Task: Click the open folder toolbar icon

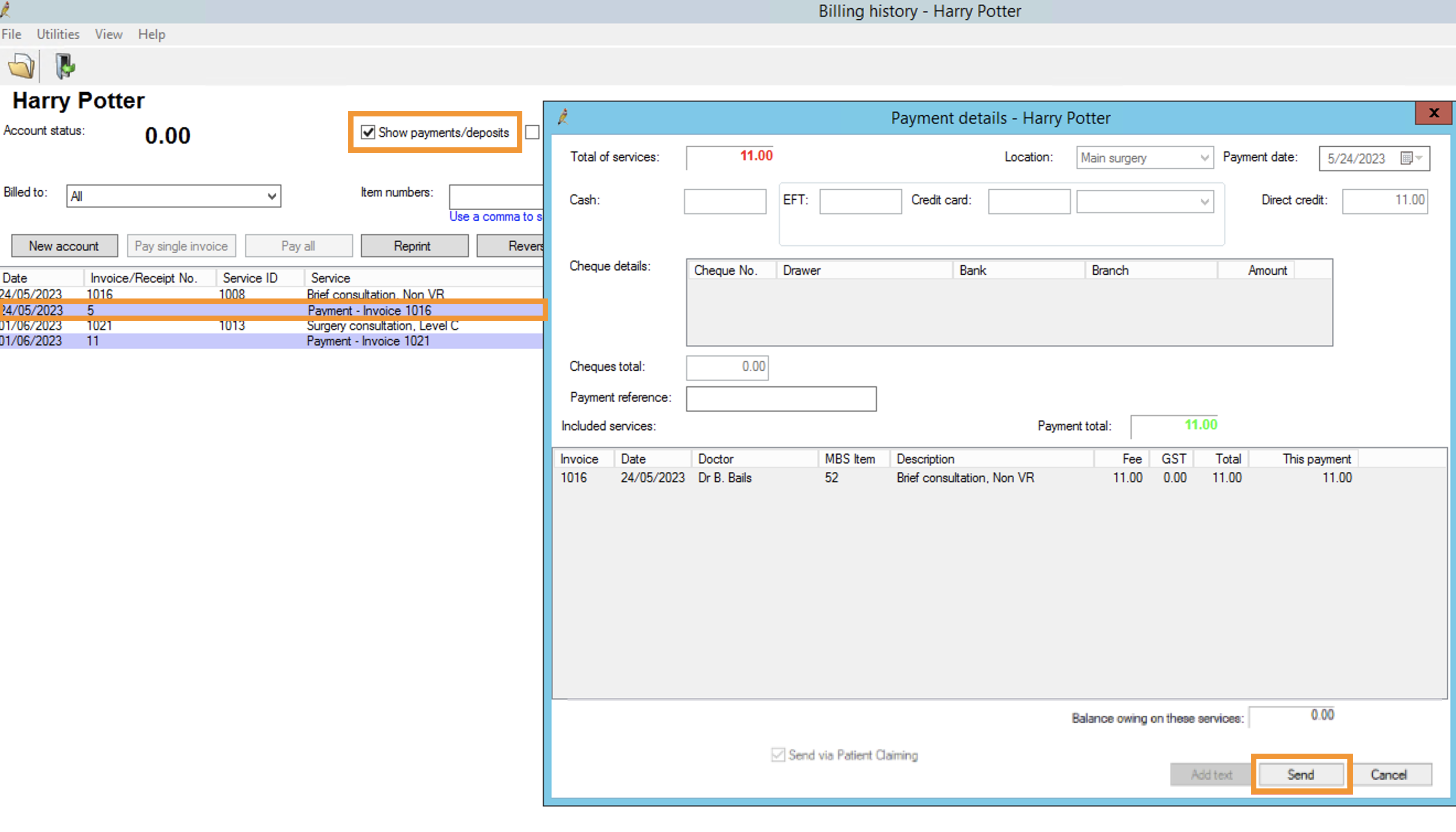Action: (21, 66)
